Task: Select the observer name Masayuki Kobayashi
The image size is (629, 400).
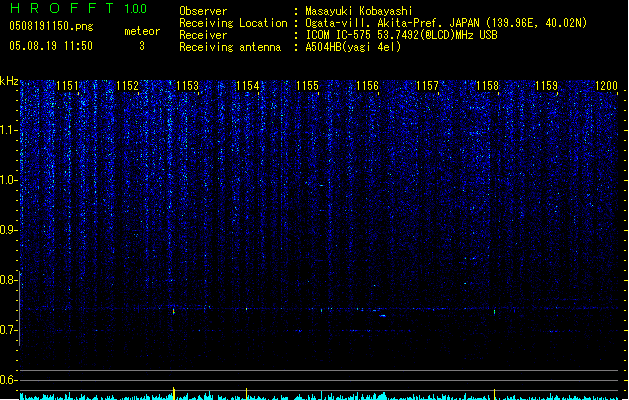Action: coord(359,11)
